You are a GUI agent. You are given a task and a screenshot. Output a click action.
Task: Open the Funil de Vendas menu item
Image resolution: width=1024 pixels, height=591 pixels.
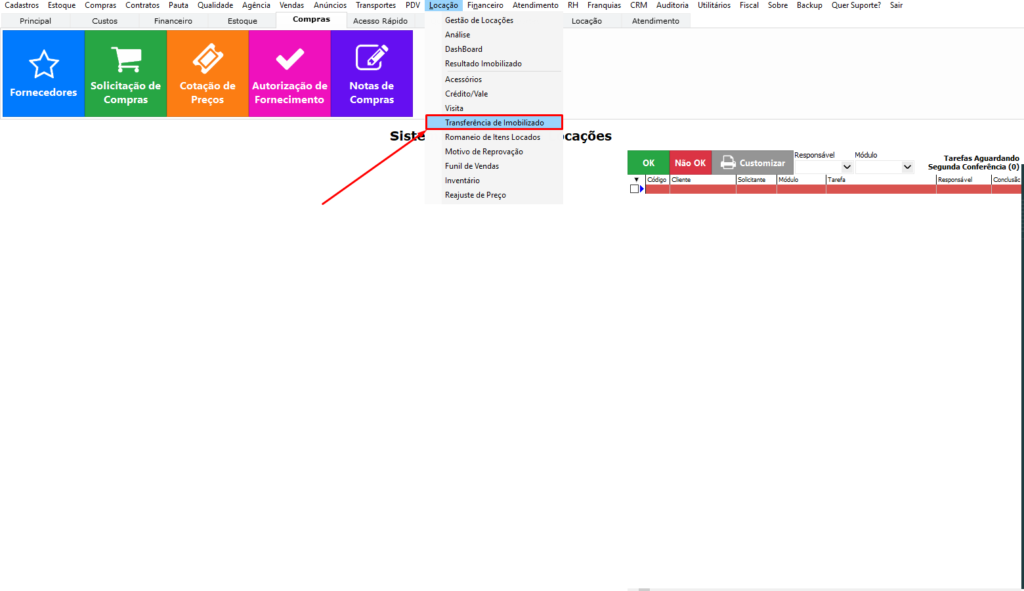click(x=471, y=166)
